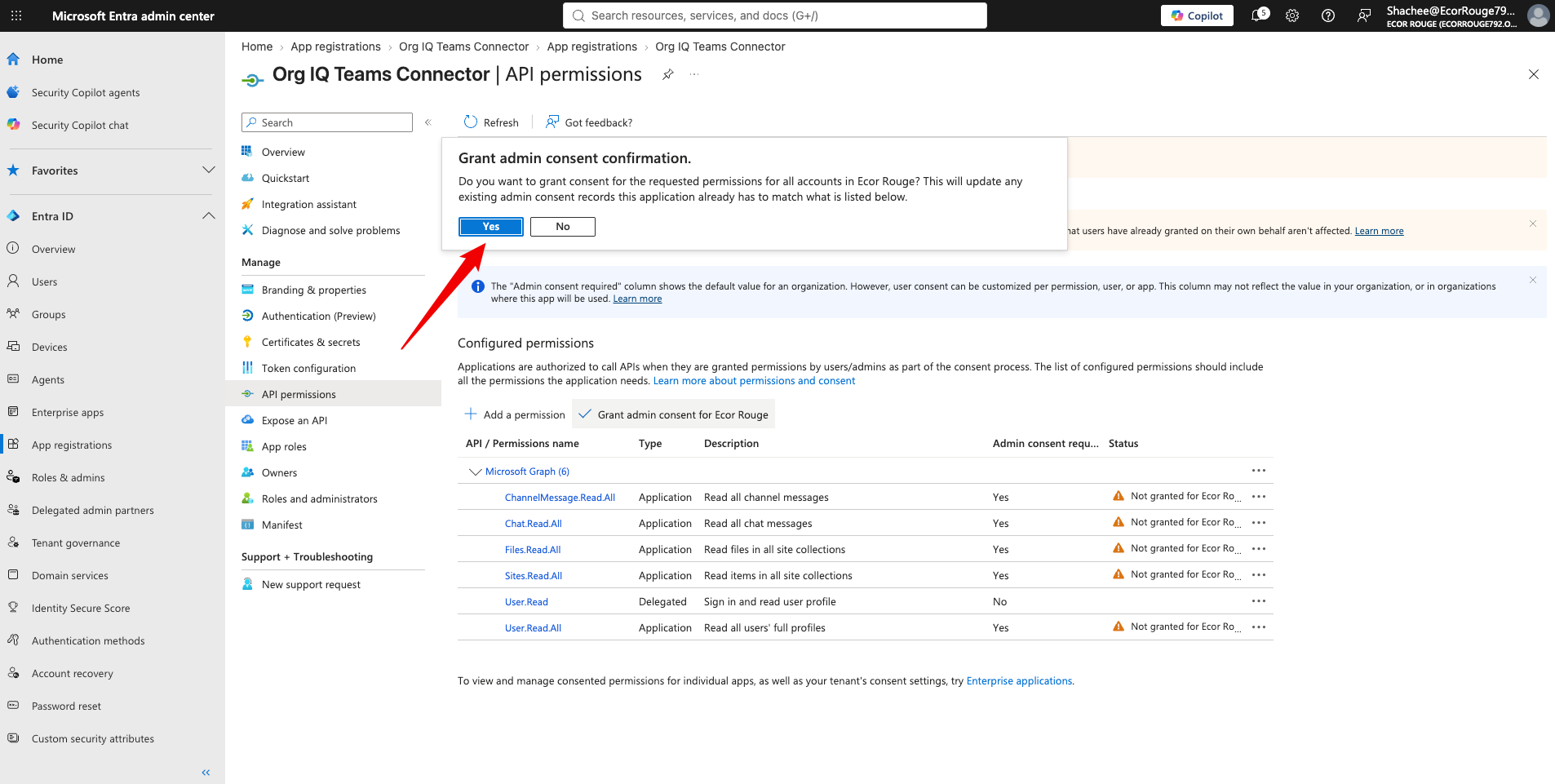Collapse the resource menu with double chevron
1555x784 pixels.
pos(428,122)
